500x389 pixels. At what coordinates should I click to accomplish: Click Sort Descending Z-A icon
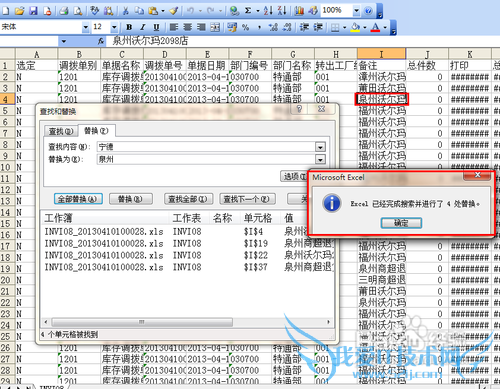pos(282,11)
